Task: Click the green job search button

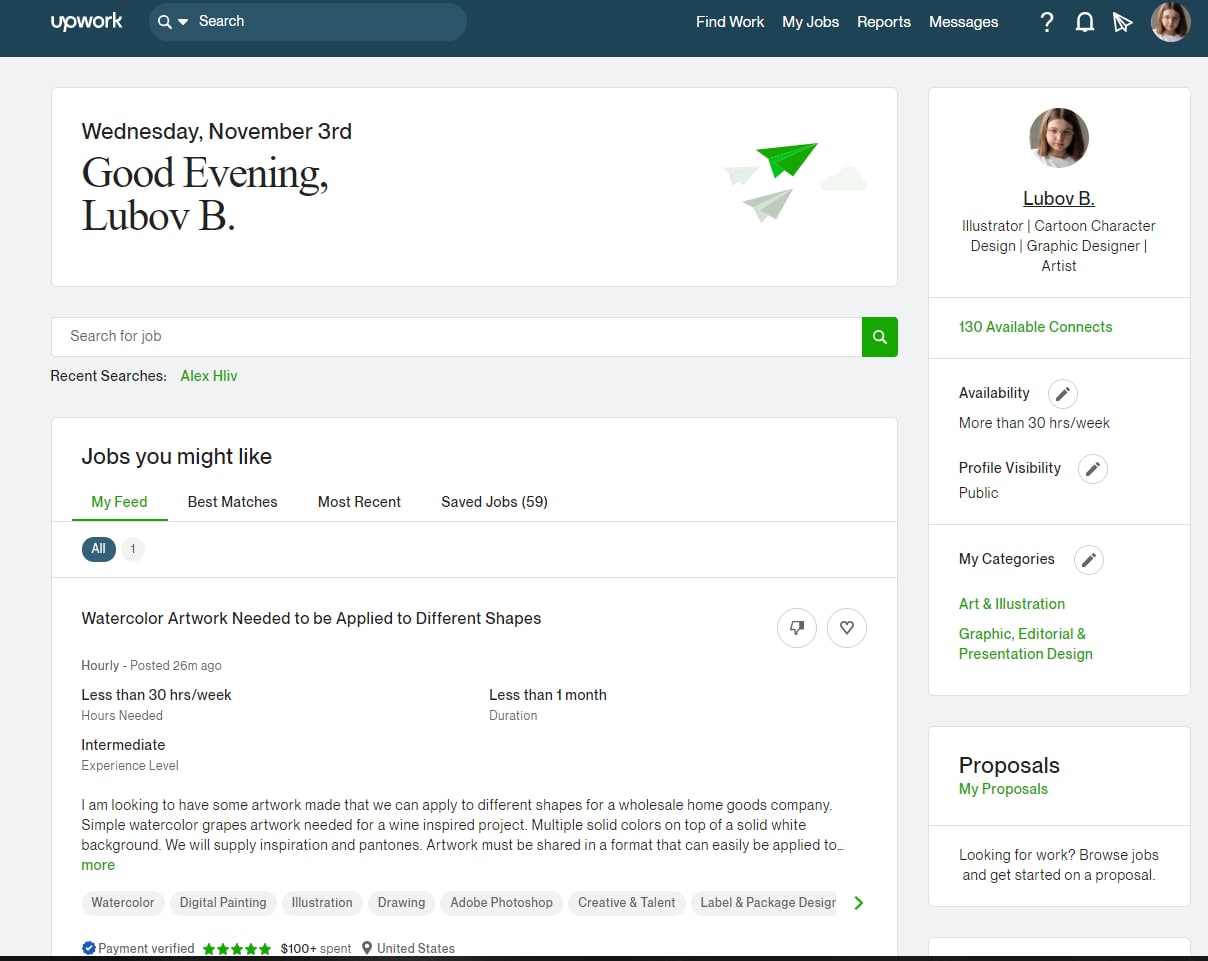Action: click(879, 337)
